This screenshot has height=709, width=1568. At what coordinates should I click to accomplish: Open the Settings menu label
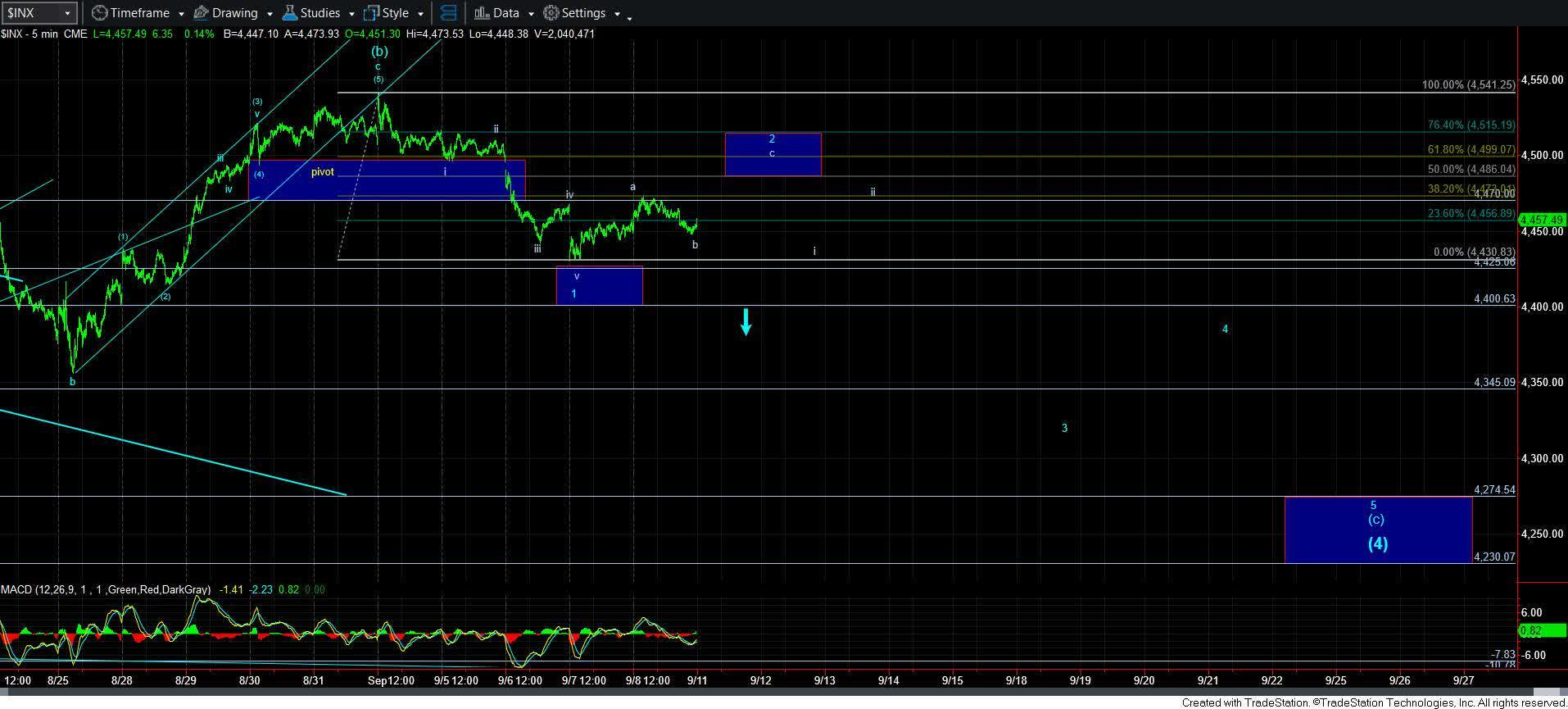(583, 13)
